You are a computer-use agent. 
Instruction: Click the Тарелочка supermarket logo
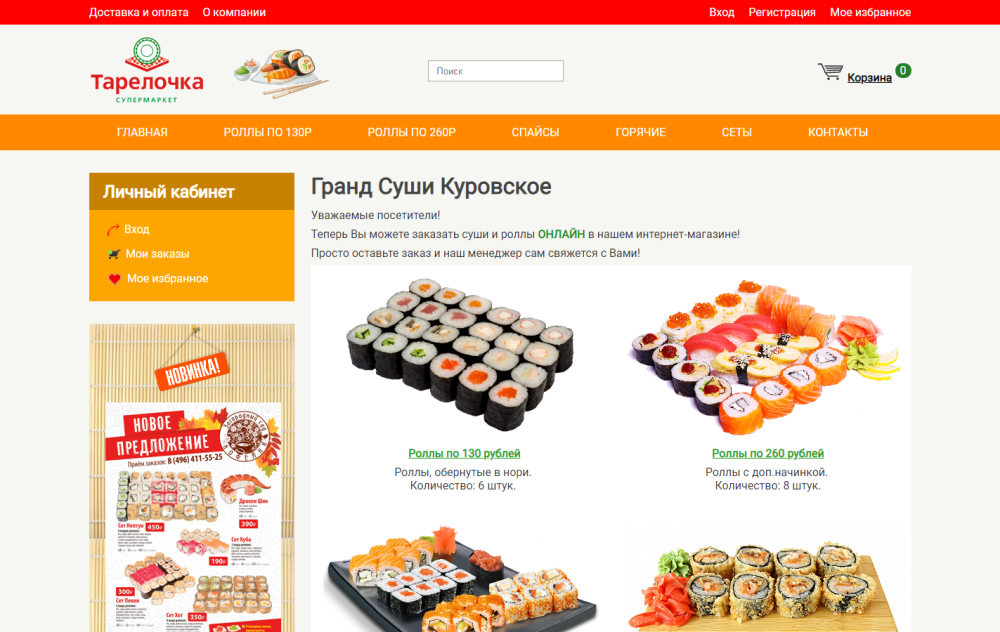pyautogui.click(x=147, y=70)
